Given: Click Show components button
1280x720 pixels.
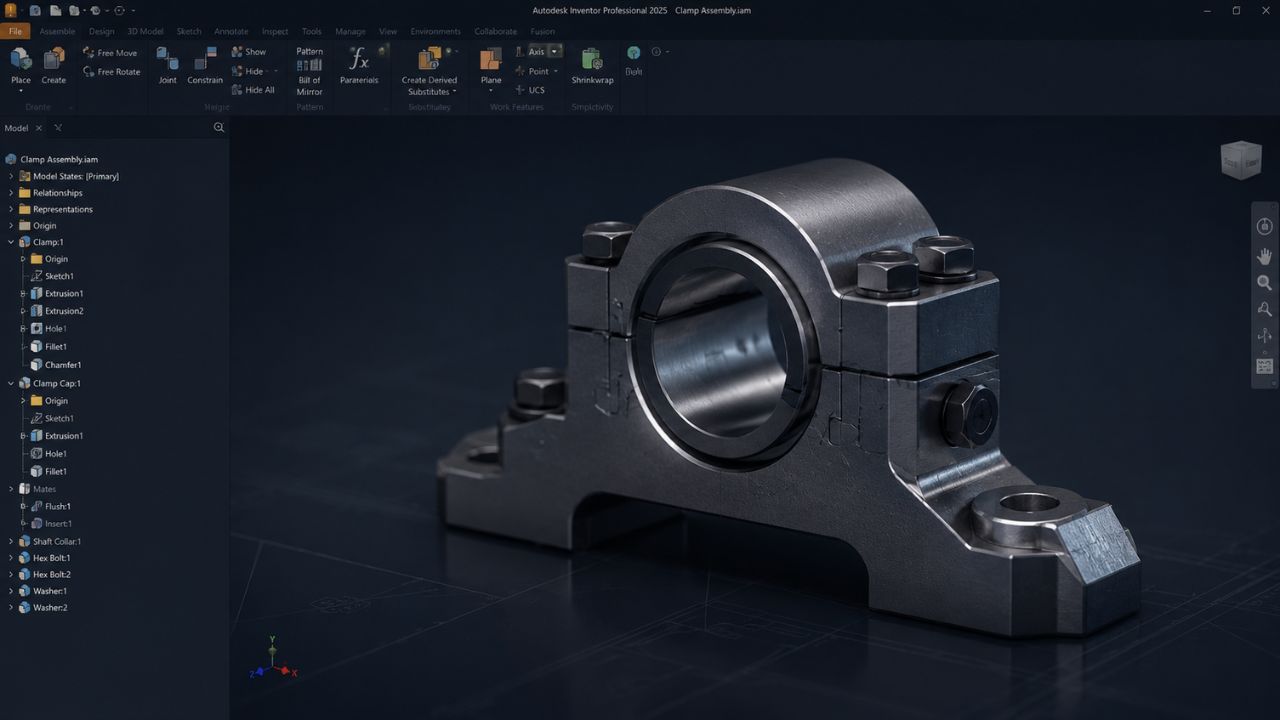Looking at the screenshot, I should point(249,52).
